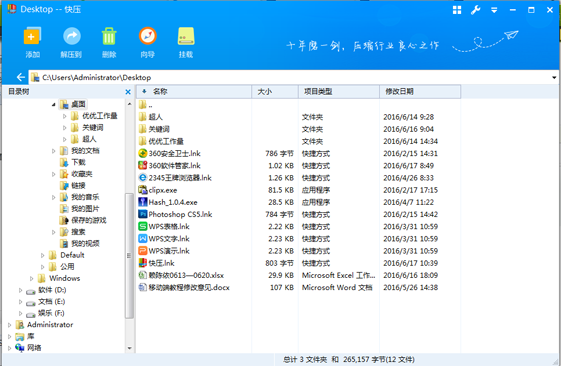
Task: Close the 目录树 directory tree panel
Action: (128, 92)
